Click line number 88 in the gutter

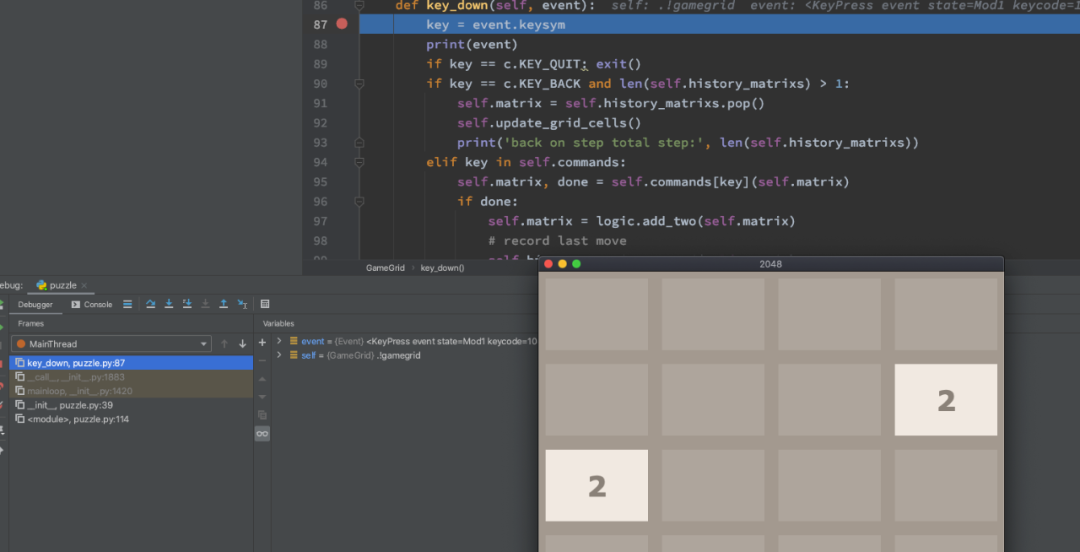pos(320,44)
